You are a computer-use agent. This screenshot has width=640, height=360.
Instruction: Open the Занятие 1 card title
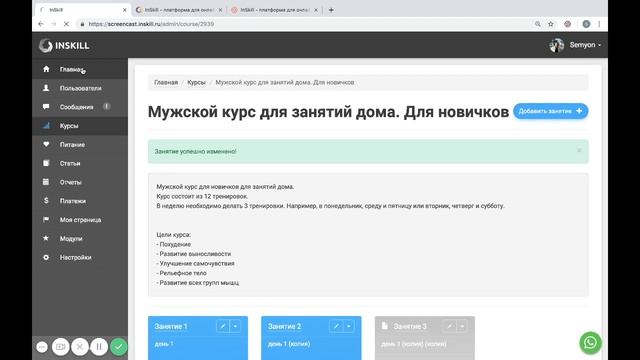171,327
